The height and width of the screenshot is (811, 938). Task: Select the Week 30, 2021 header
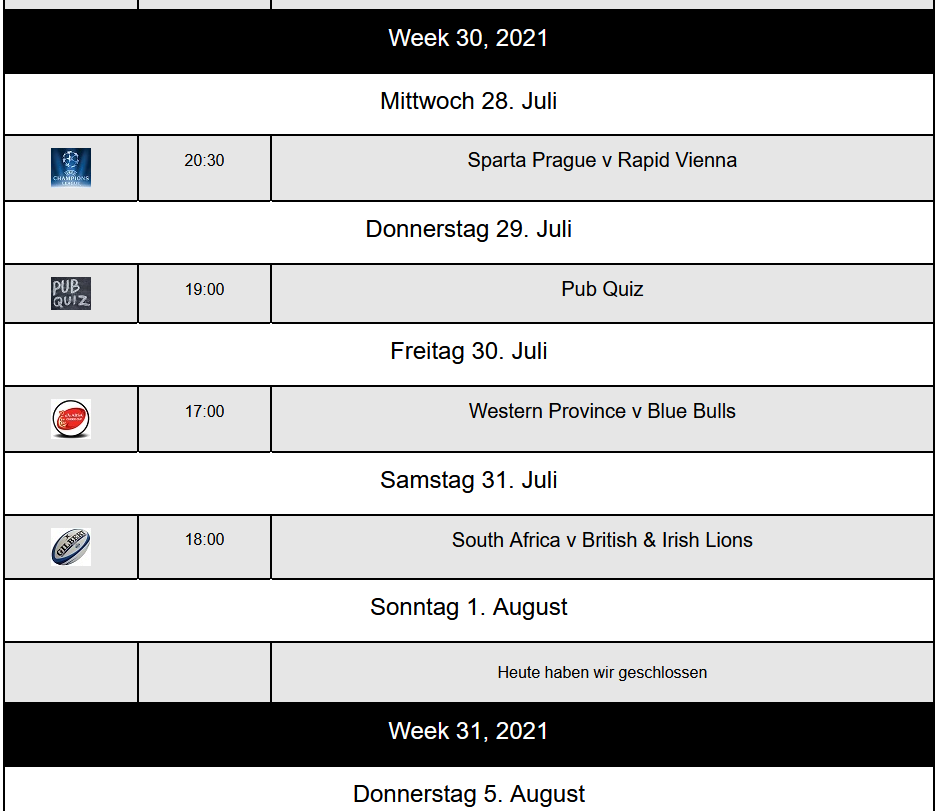point(468,38)
